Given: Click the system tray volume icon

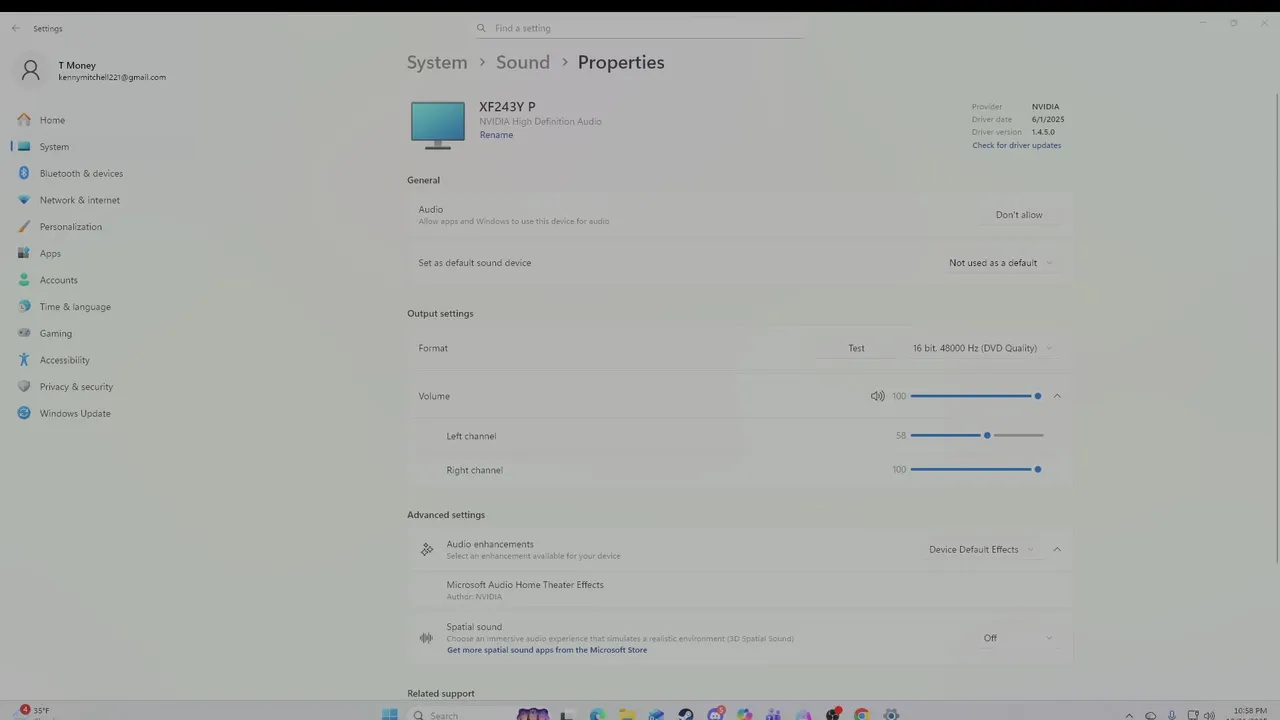Looking at the screenshot, I should [x=1209, y=715].
